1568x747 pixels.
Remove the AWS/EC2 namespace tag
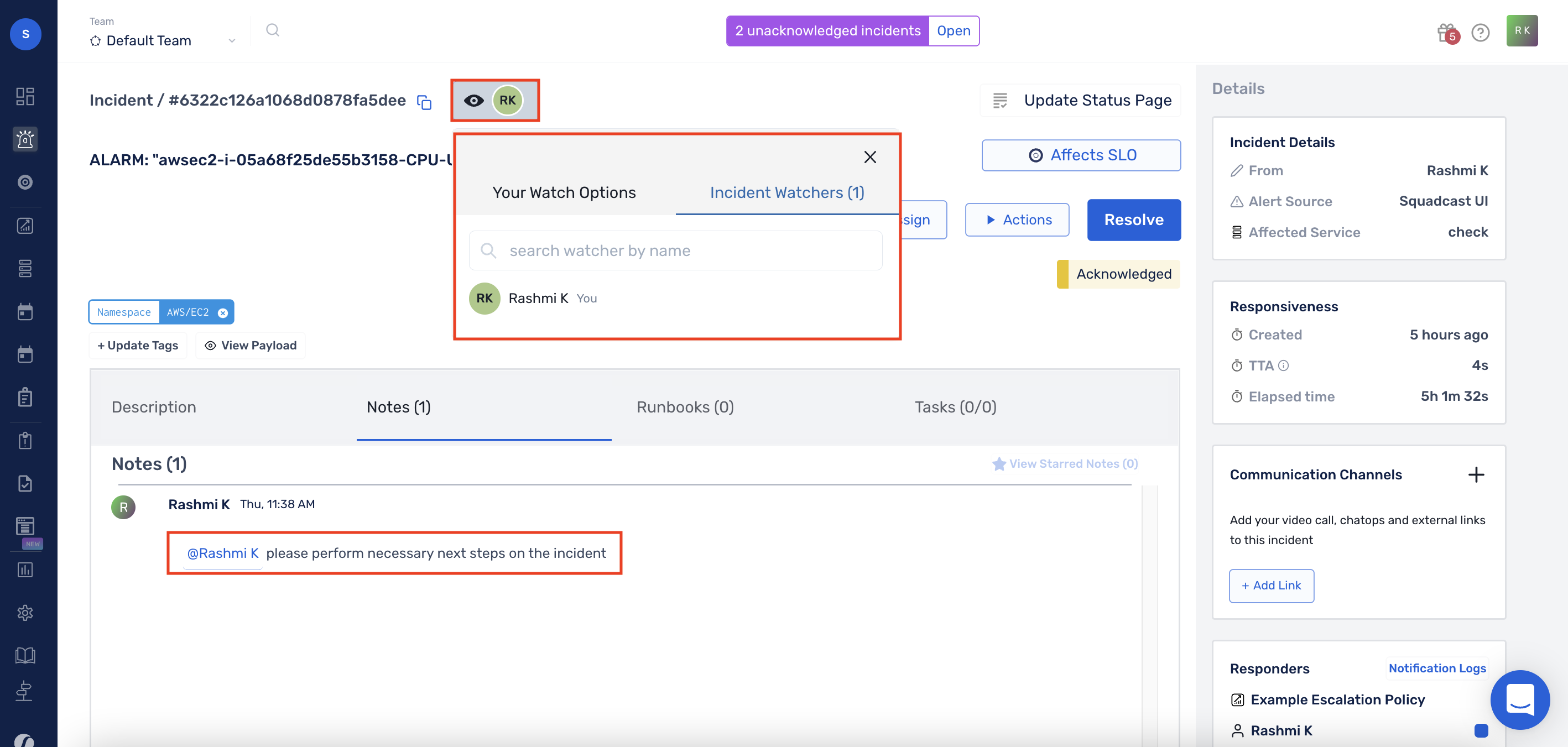point(223,312)
